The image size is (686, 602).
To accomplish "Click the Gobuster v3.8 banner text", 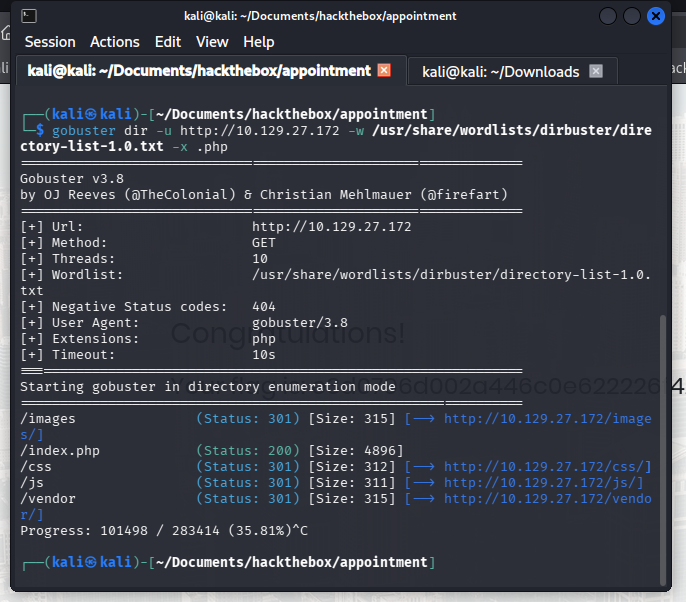I will 72,178.
